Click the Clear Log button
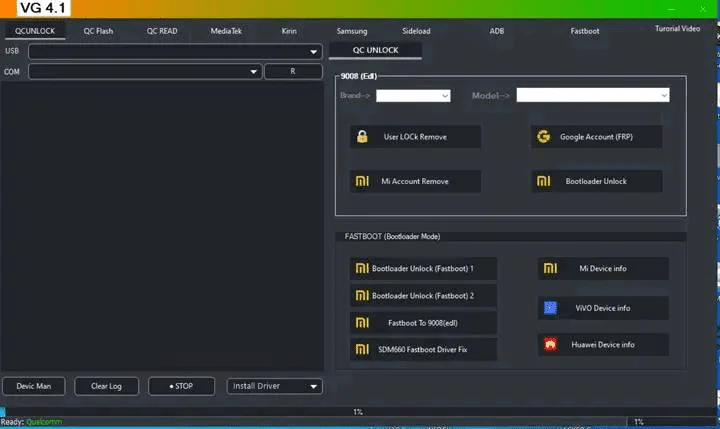The height and width of the screenshot is (429, 720). pyautogui.click(x=106, y=386)
